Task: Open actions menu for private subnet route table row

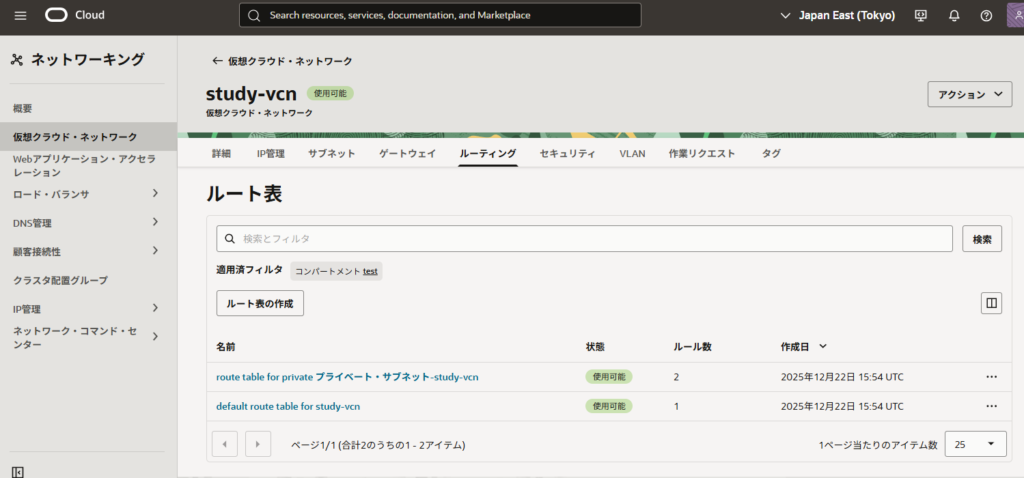Action: coord(991,377)
